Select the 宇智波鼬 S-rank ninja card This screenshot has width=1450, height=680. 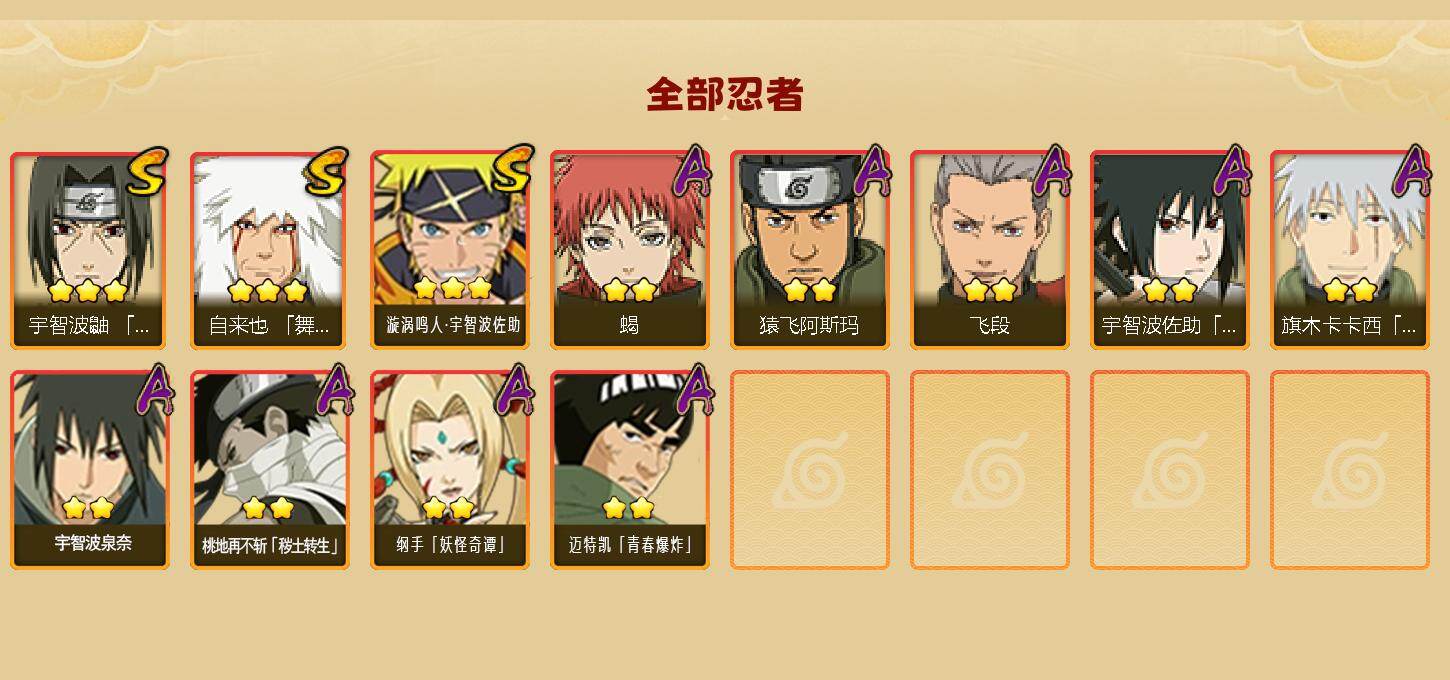point(90,250)
